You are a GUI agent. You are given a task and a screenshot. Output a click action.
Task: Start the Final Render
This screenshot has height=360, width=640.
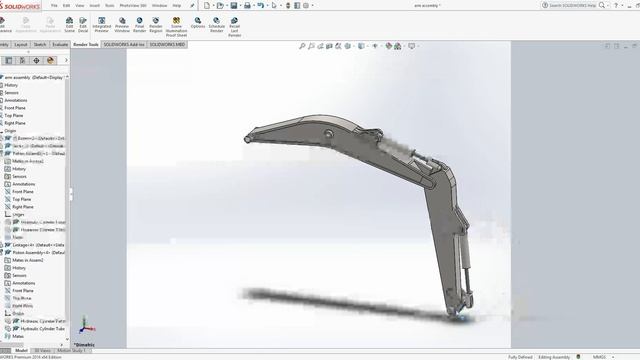pyautogui.click(x=139, y=25)
